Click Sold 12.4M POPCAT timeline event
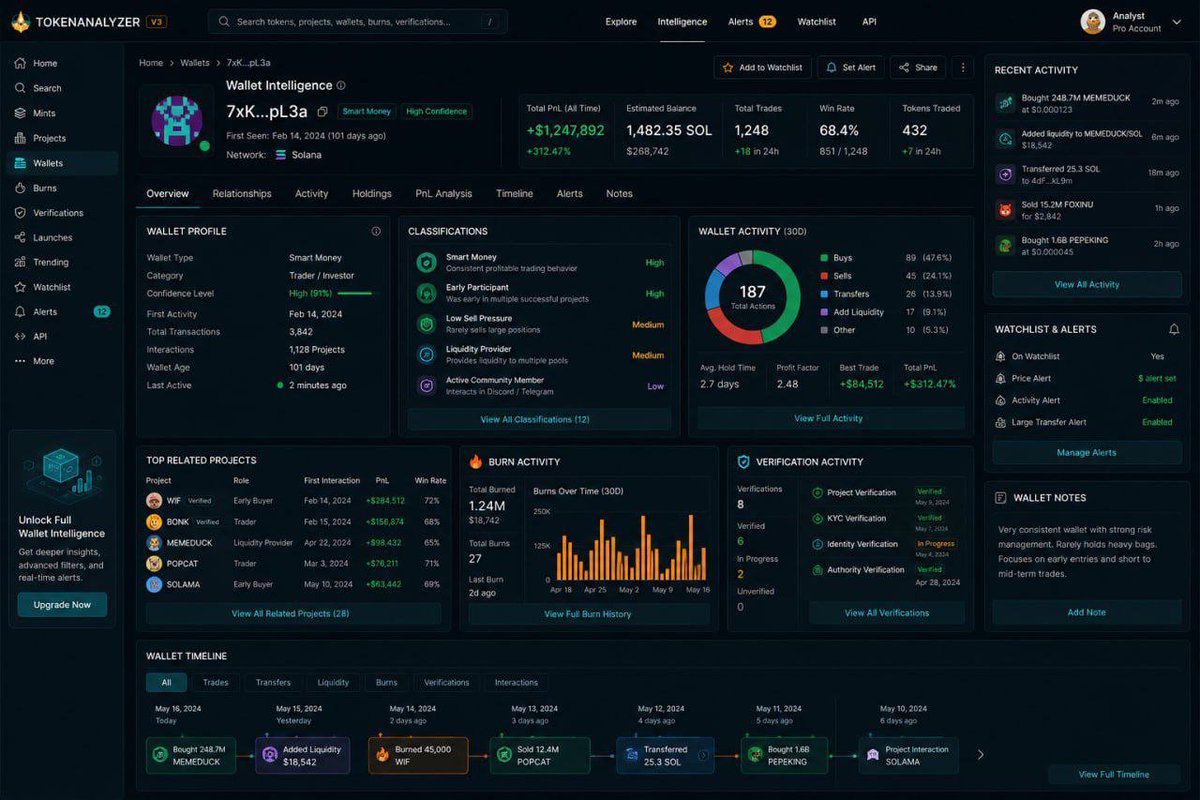Screen dimensions: 1200x800 [x=540, y=756]
